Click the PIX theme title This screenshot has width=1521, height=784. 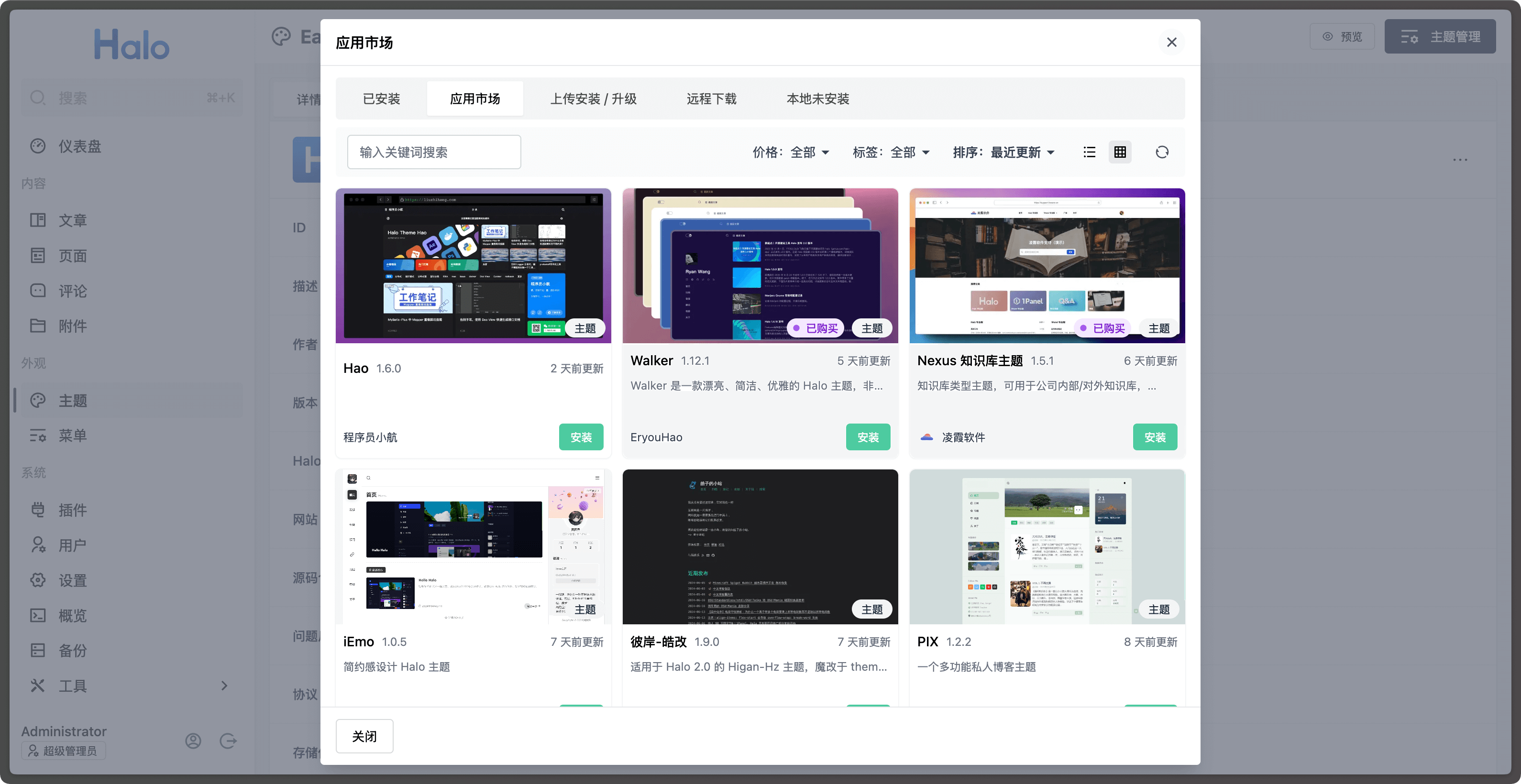pyautogui.click(x=927, y=642)
